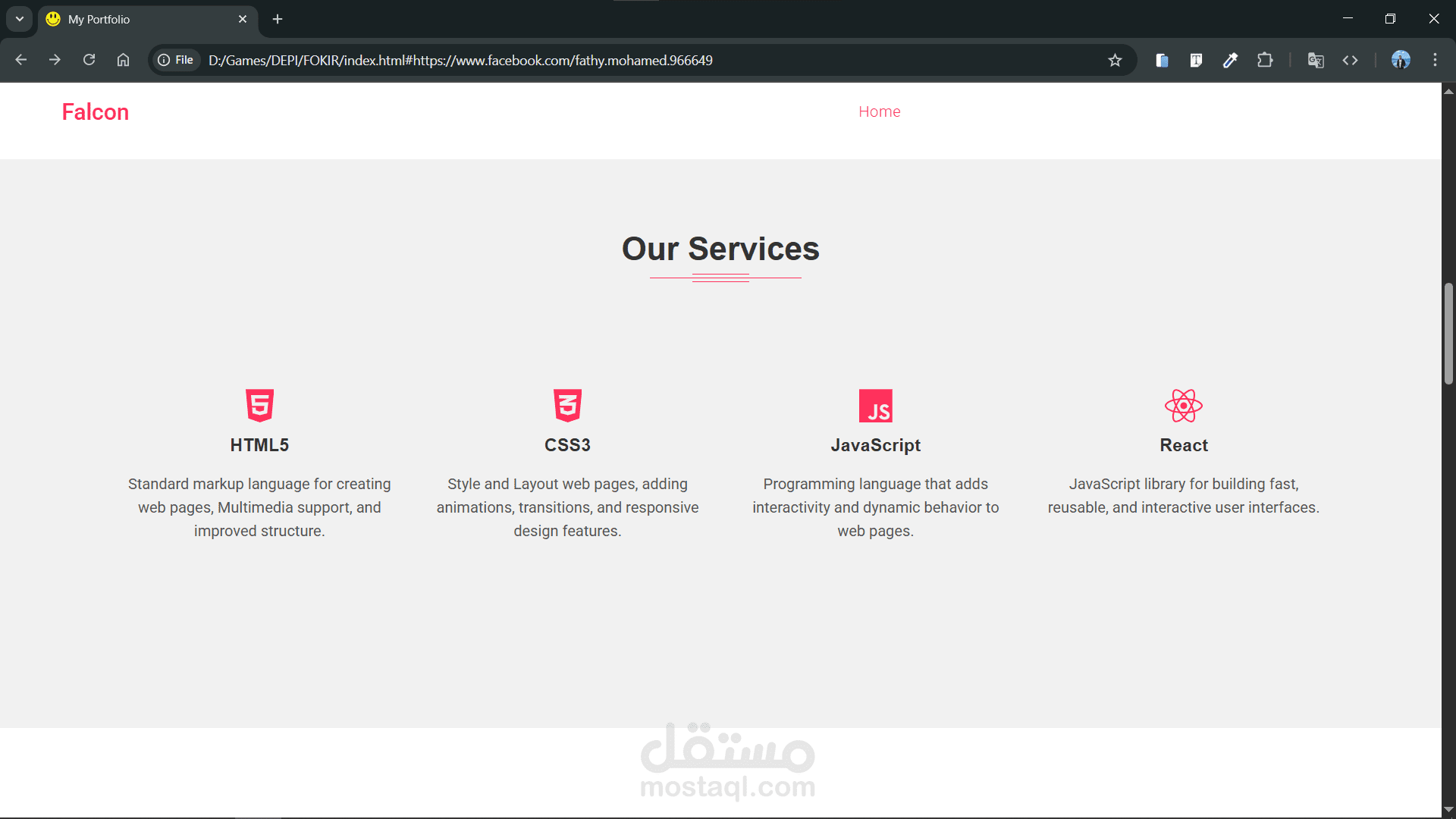This screenshot has height=819, width=1456.
Task: Reload the page
Action: (x=89, y=60)
